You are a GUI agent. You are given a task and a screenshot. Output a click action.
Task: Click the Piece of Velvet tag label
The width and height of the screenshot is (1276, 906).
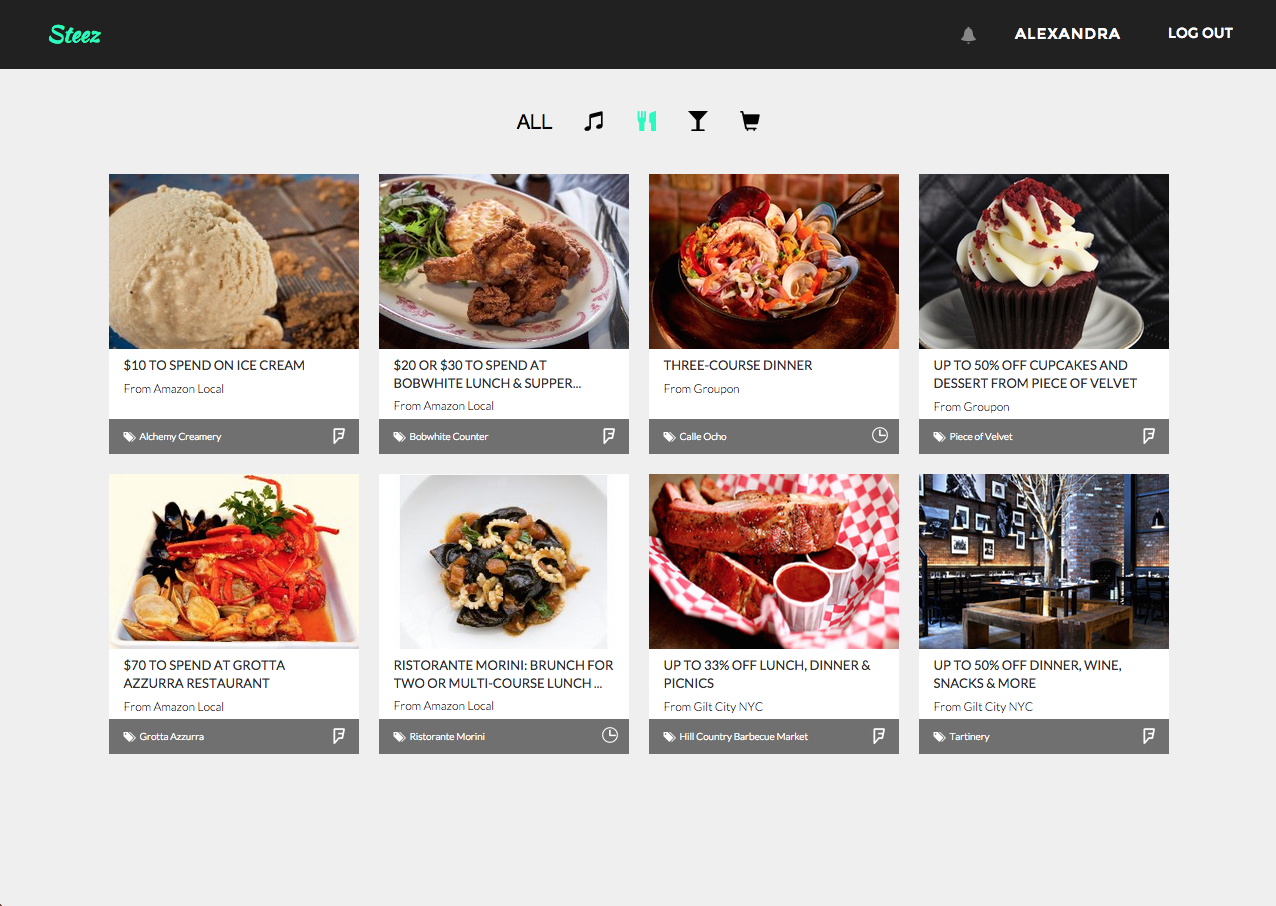click(981, 437)
